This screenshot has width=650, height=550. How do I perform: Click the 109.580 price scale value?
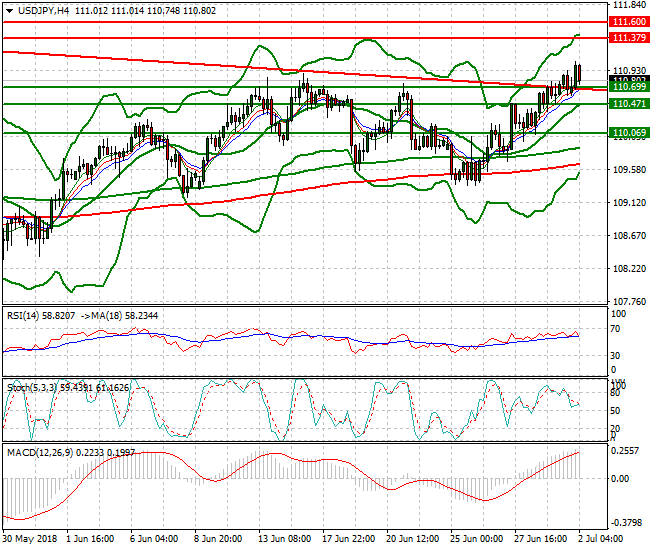click(629, 170)
